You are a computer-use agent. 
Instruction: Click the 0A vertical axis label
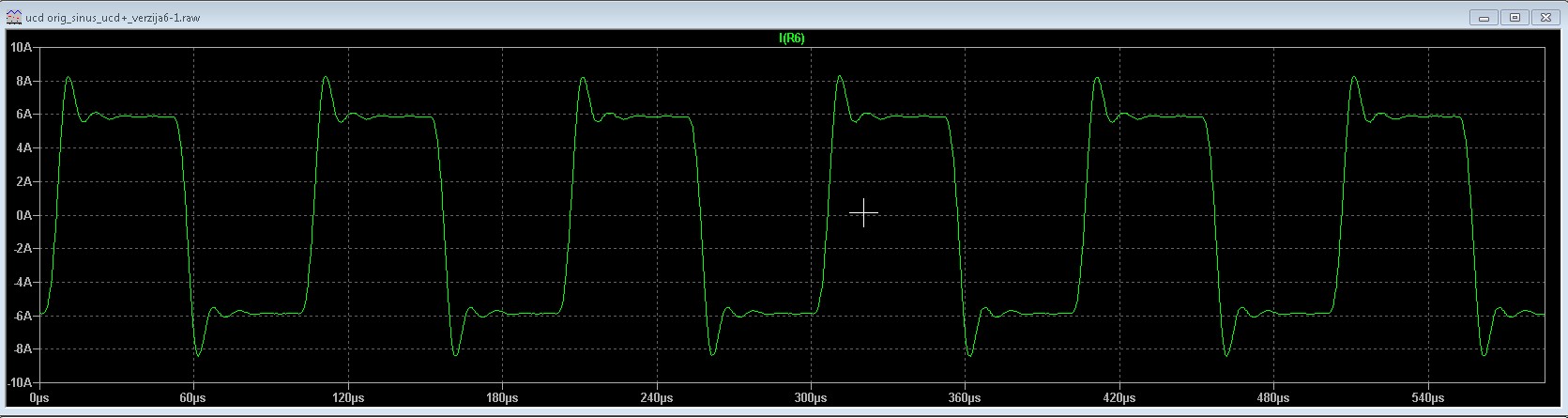[x=24, y=215]
